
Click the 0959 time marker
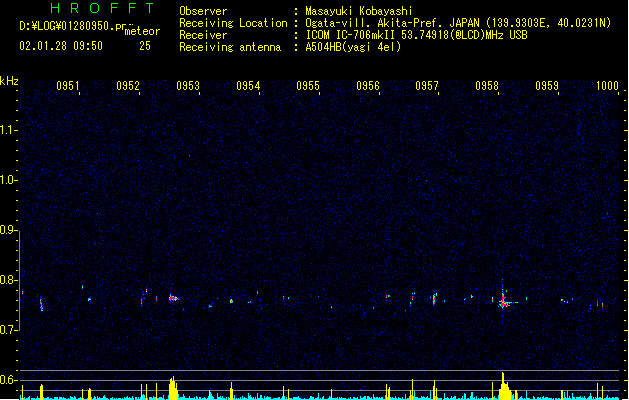pyautogui.click(x=547, y=86)
